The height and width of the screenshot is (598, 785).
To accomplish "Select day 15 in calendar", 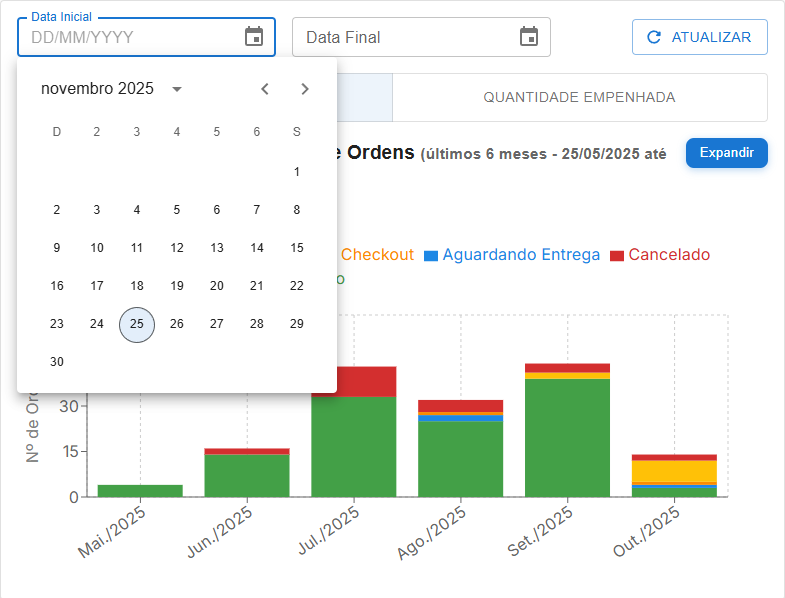I will (297, 248).
